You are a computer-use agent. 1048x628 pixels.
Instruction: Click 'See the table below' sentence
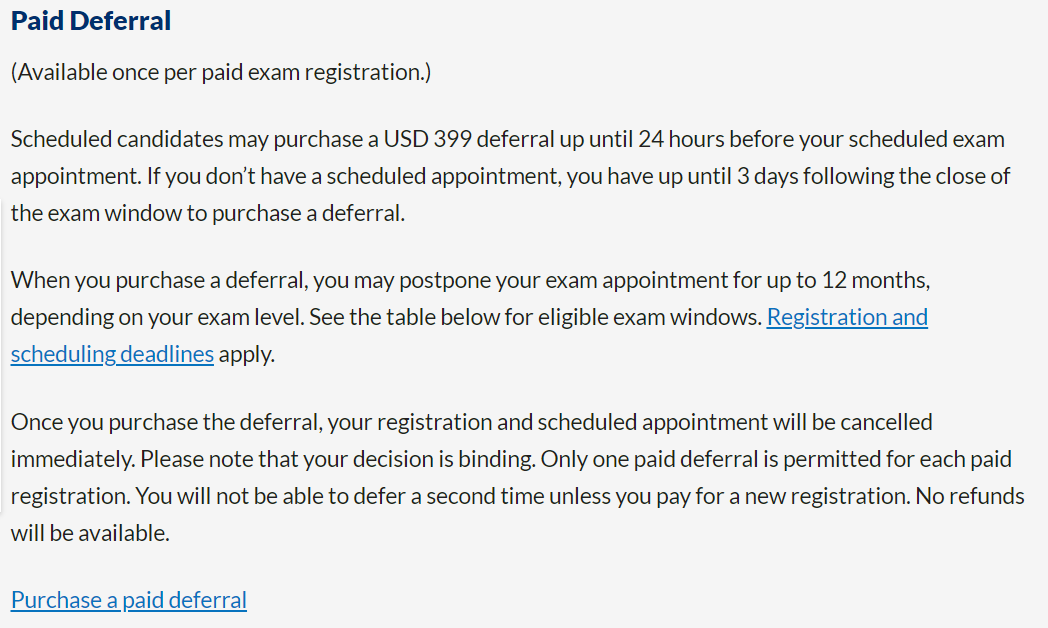535,317
